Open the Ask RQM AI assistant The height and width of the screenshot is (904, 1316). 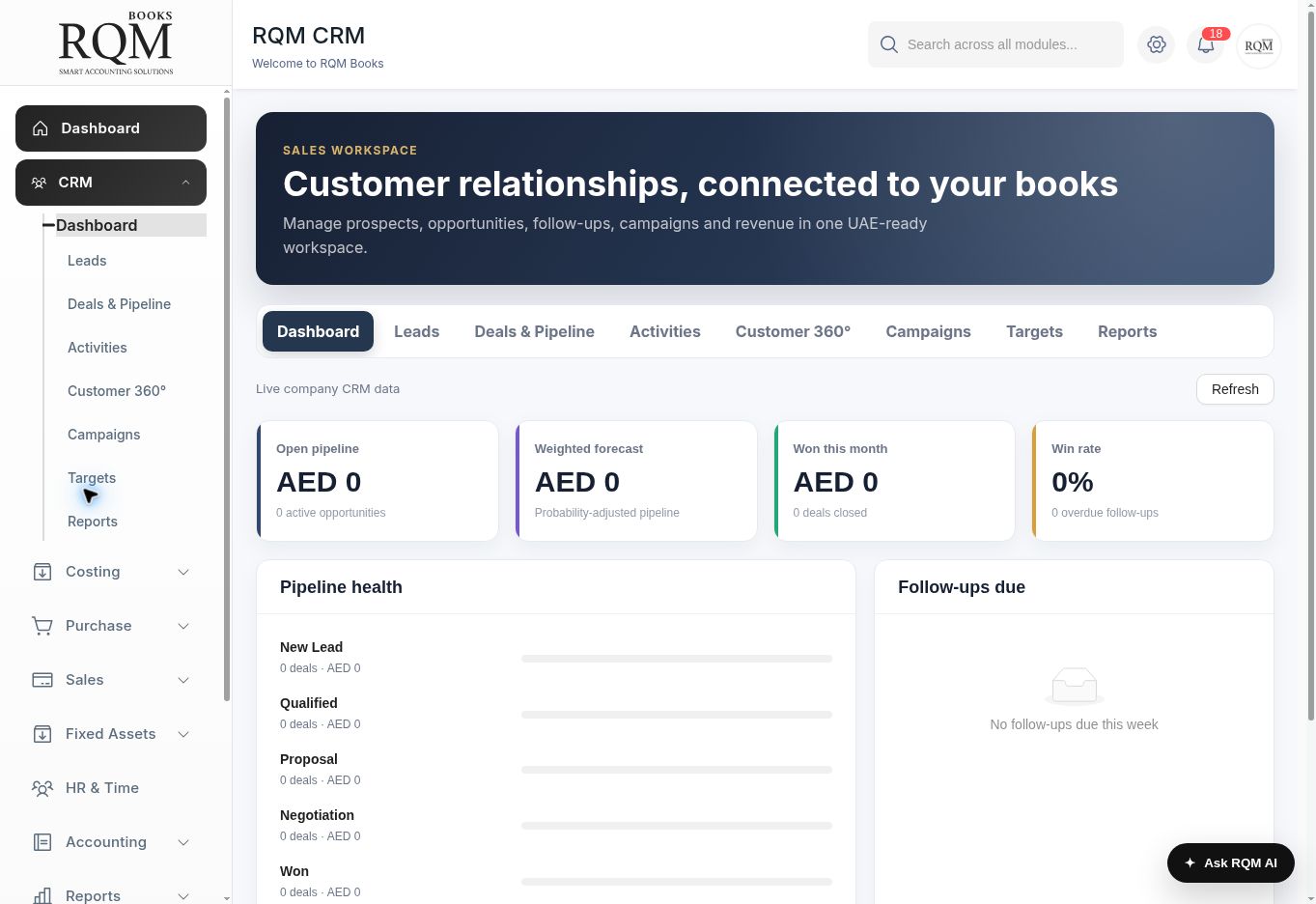1231,862
